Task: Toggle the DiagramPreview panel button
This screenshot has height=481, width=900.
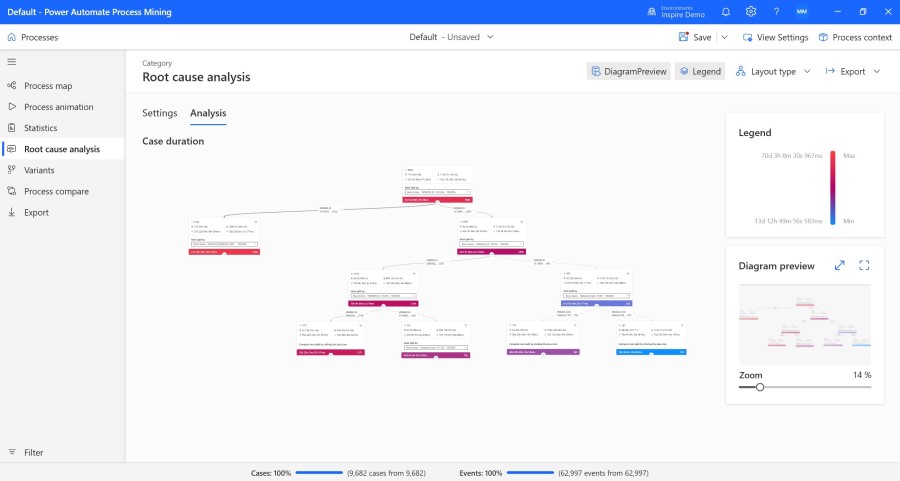Action: click(628, 72)
